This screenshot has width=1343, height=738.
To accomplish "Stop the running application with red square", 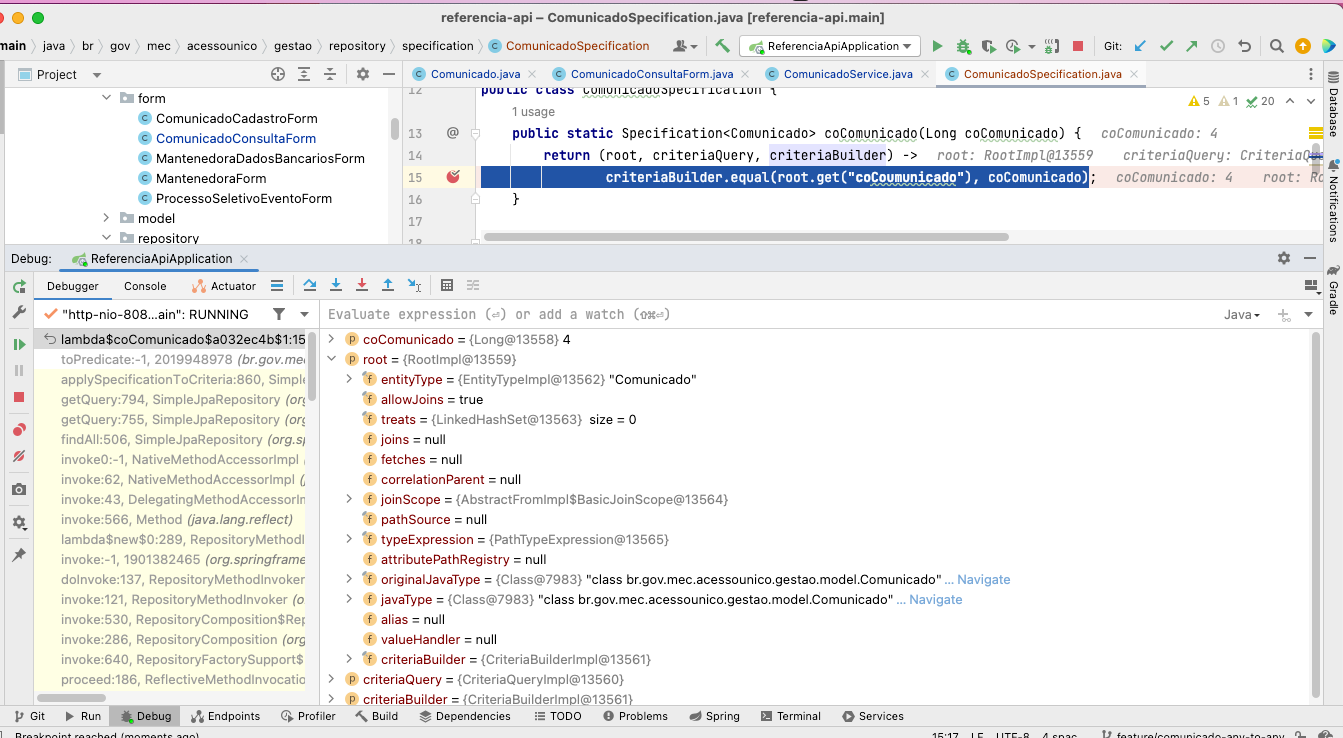I will click(x=1078, y=46).
